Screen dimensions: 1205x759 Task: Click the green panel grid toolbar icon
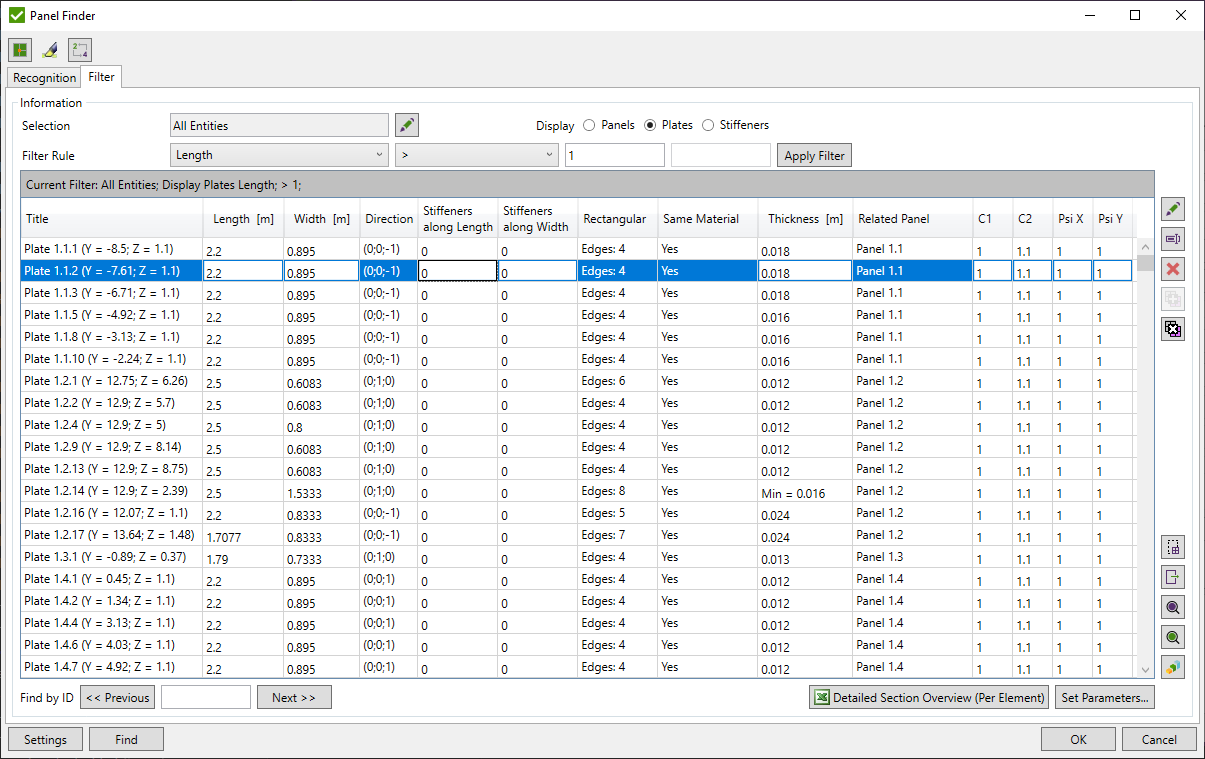(x=20, y=50)
